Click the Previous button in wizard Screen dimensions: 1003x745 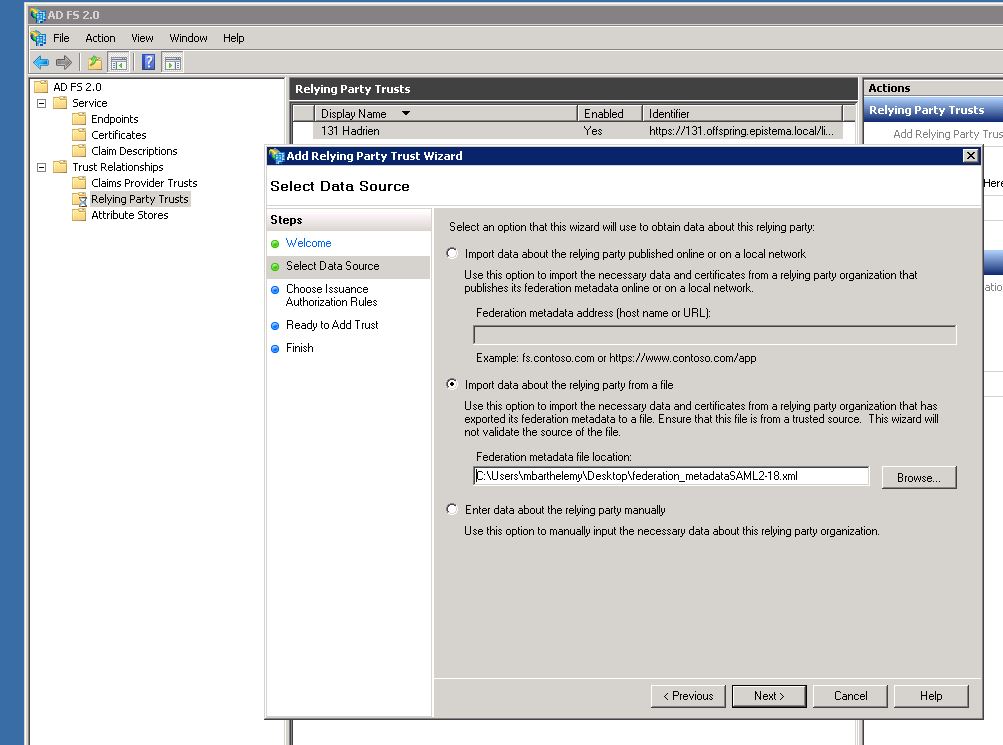(688, 696)
